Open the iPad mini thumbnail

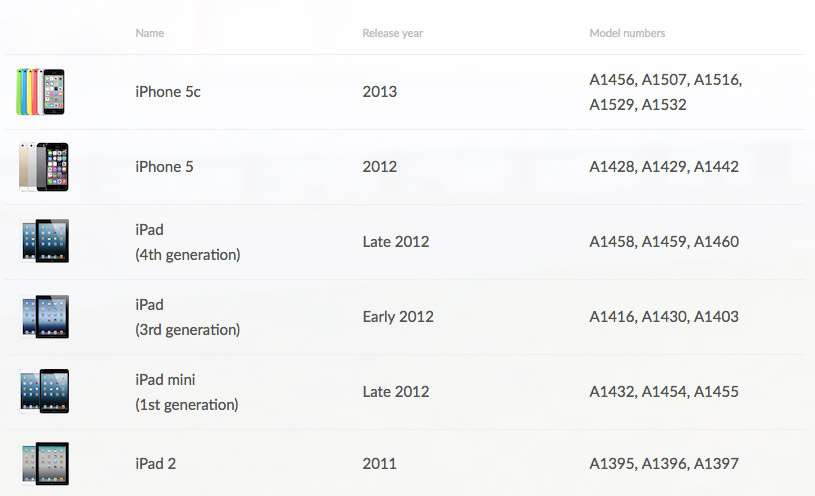(x=45, y=391)
